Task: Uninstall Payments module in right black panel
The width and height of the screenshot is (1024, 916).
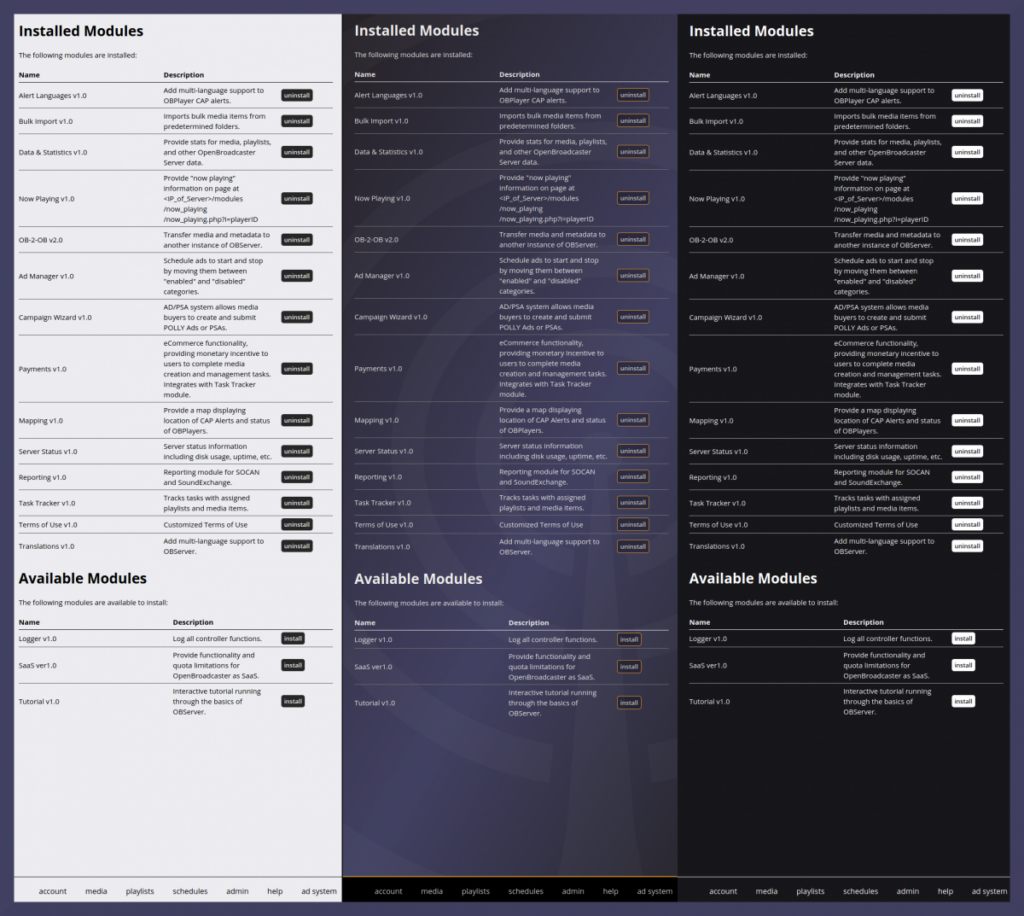Action: coord(966,369)
